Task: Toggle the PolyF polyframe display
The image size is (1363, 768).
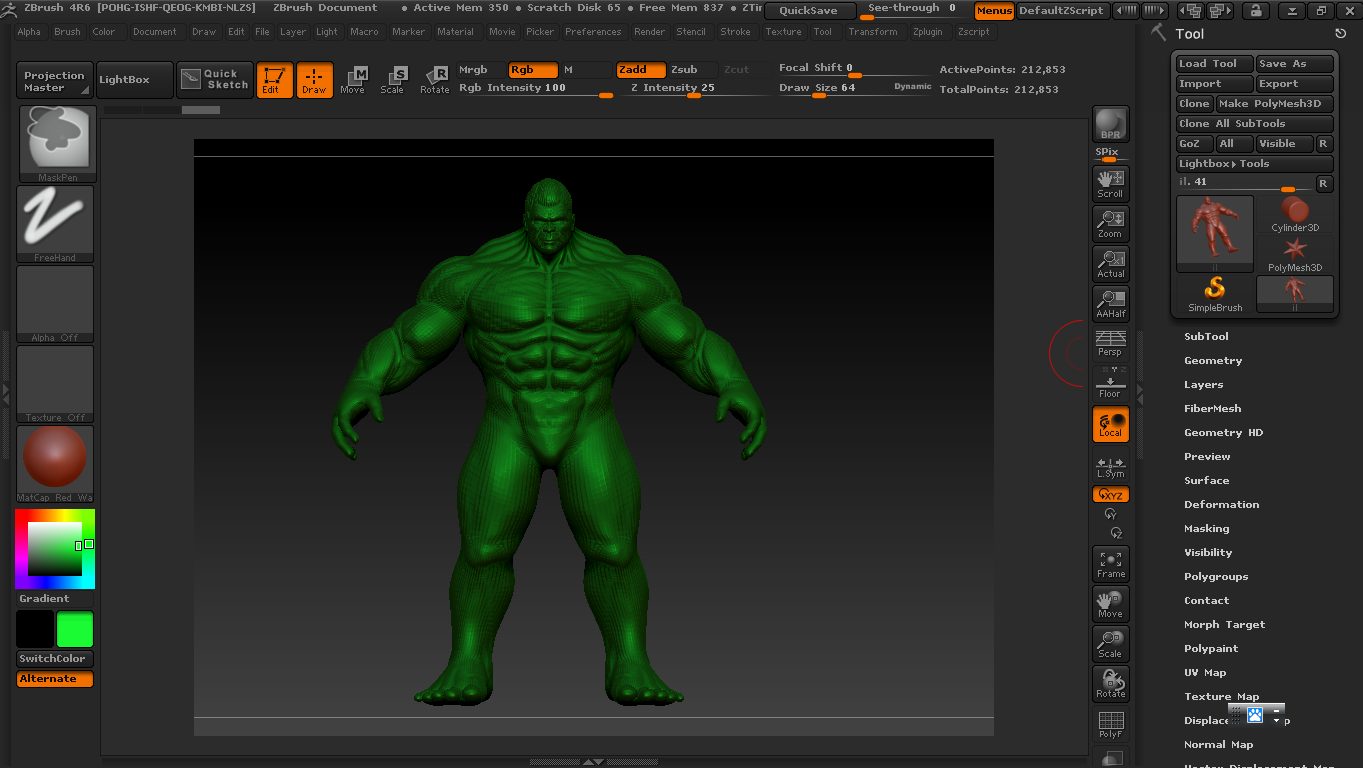Action: (x=1111, y=724)
